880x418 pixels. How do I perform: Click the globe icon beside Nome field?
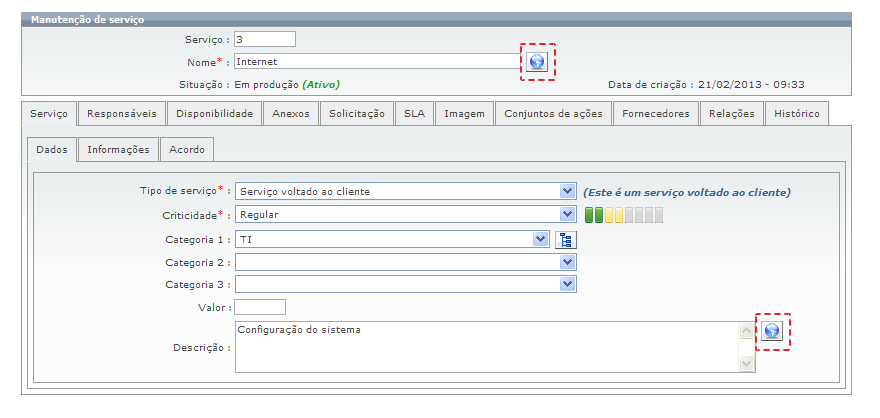tap(537, 62)
